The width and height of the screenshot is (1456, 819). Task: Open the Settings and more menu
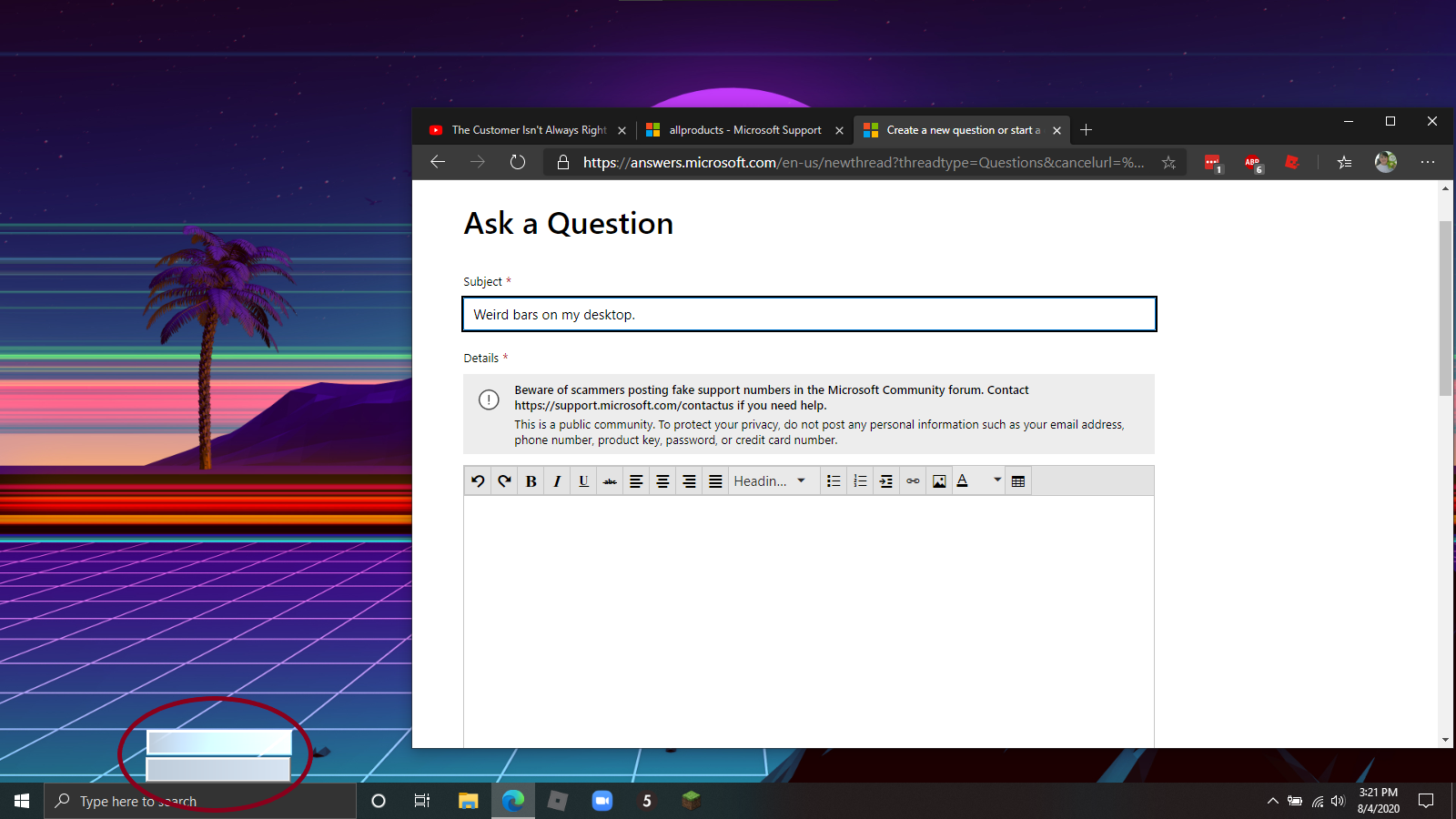click(1428, 162)
